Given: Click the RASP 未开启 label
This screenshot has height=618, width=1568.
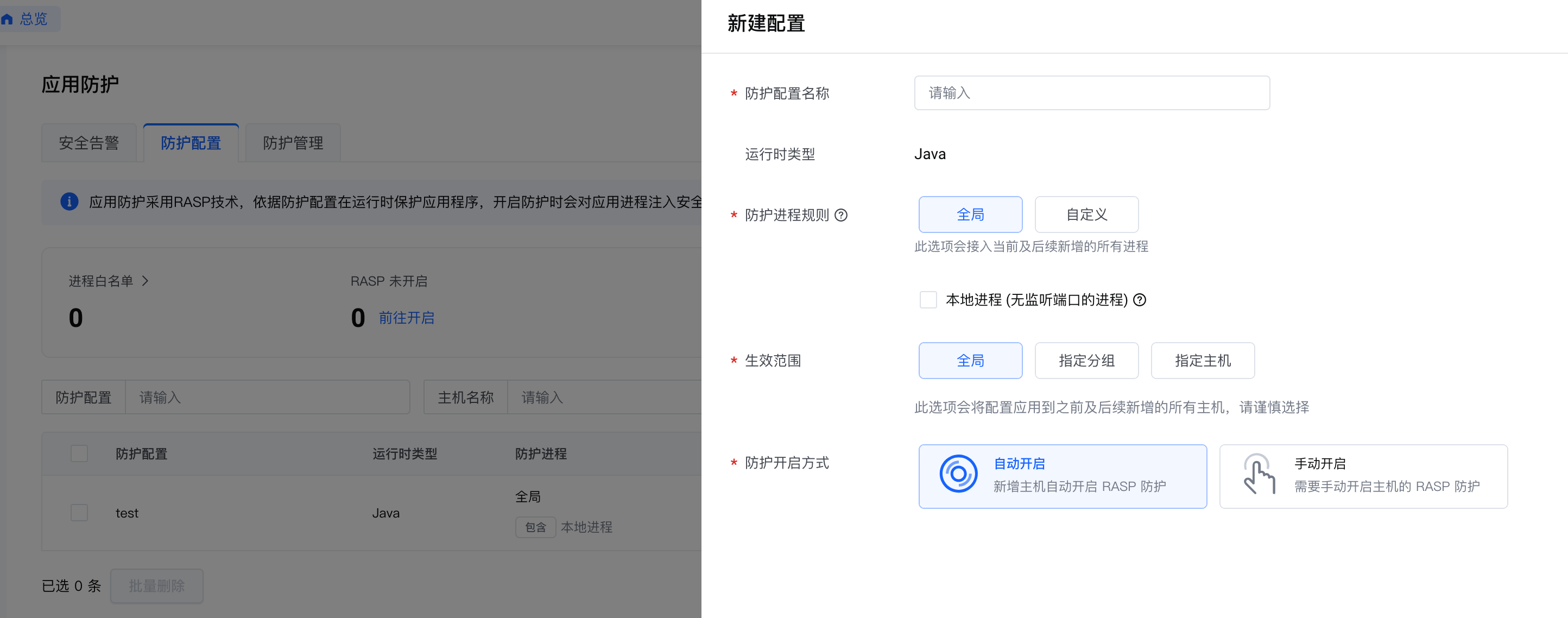Looking at the screenshot, I should [x=389, y=281].
